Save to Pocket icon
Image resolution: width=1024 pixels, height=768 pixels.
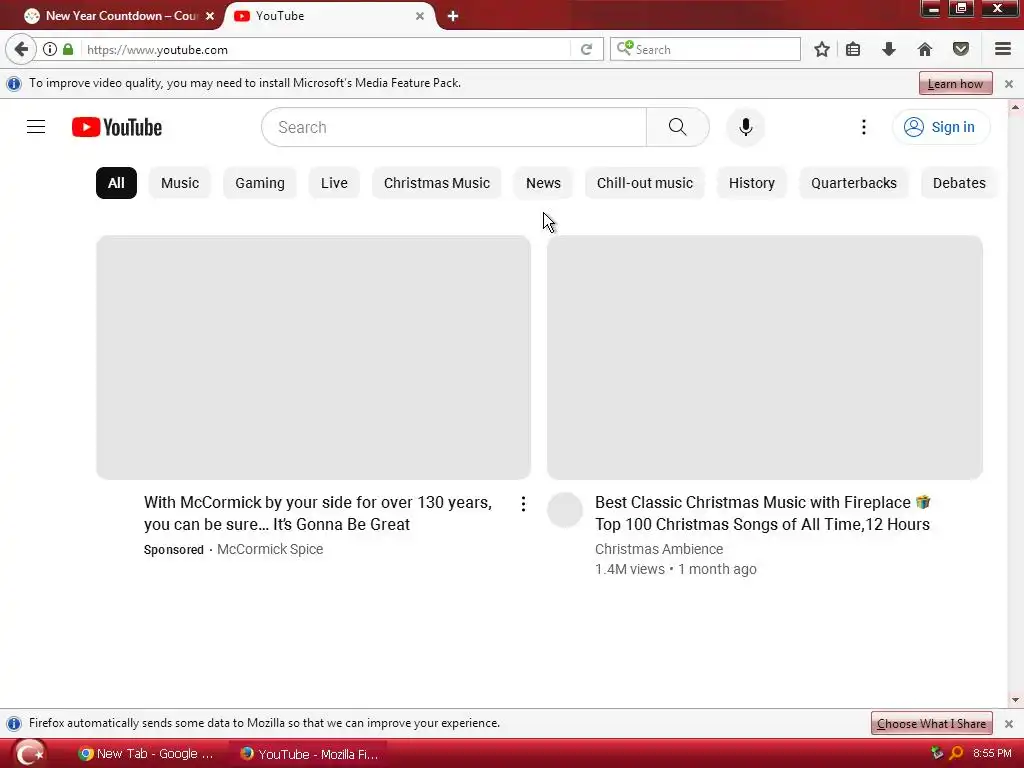[960, 50]
